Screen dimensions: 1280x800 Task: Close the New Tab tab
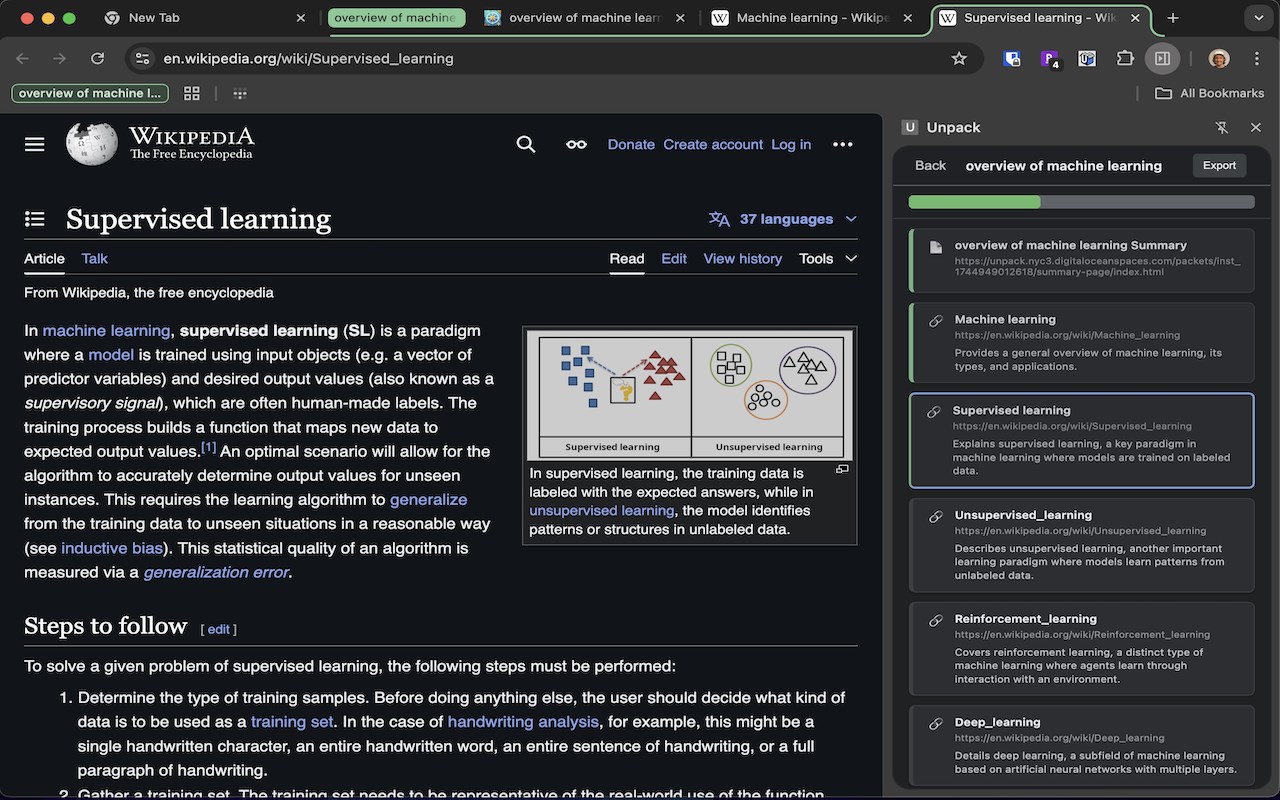tap(301, 18)
